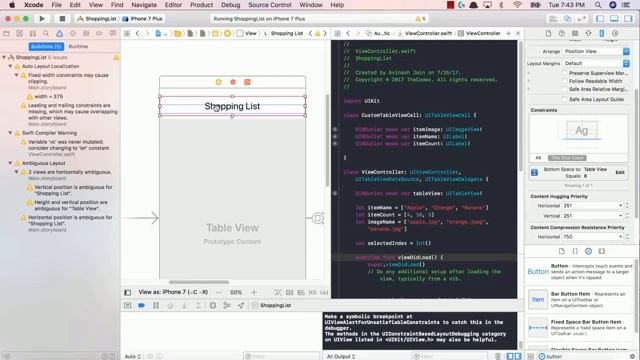Viewport: 640px width, 360px height.
Task: Click the Exit icon in scene dock
Action: [247, 82]
